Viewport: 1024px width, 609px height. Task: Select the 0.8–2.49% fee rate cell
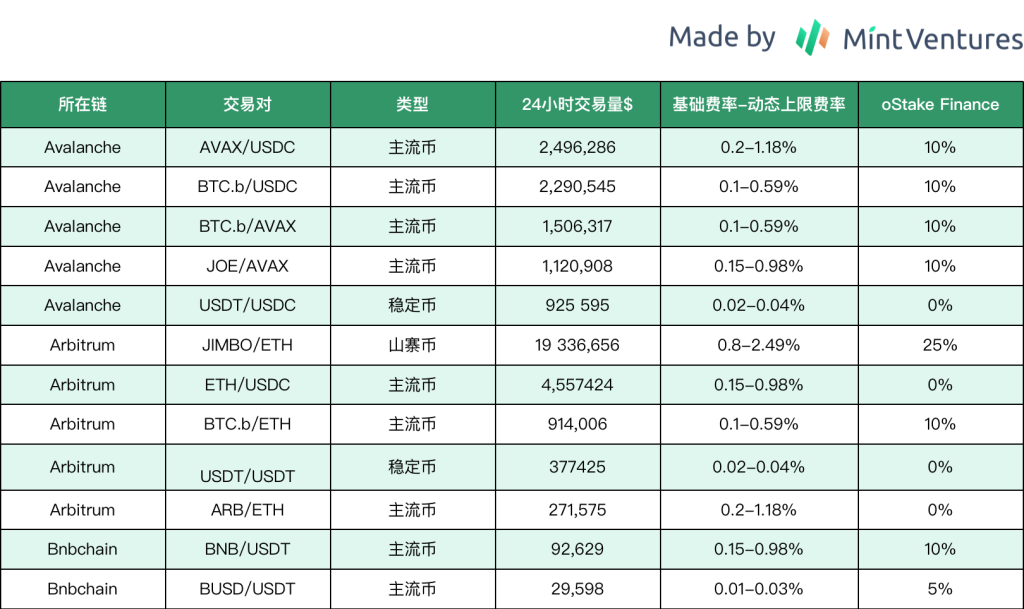pyautogui.click(x=758, y=345)
